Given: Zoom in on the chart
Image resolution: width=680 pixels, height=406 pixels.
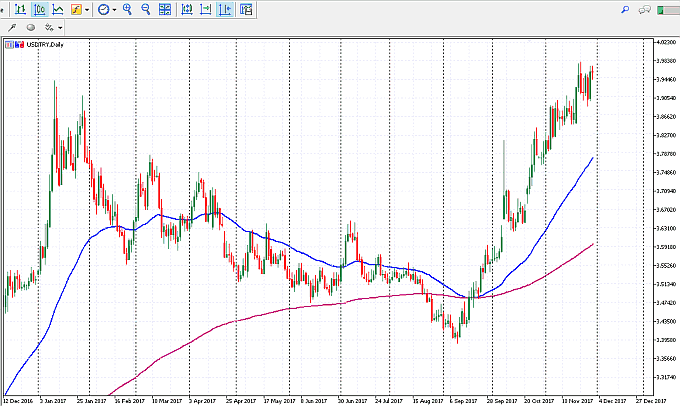Looking at the screenshot, I should click(128, 9).
